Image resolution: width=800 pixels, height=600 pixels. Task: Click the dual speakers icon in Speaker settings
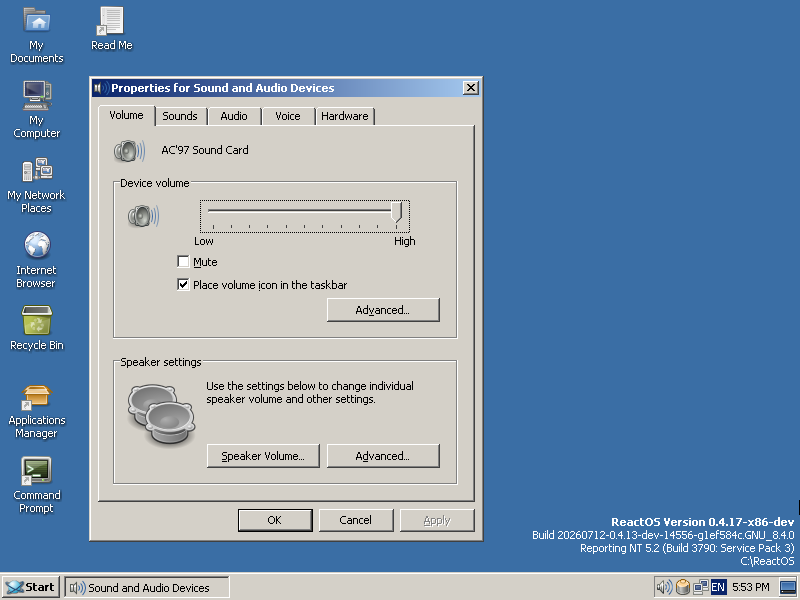[161, 414]
